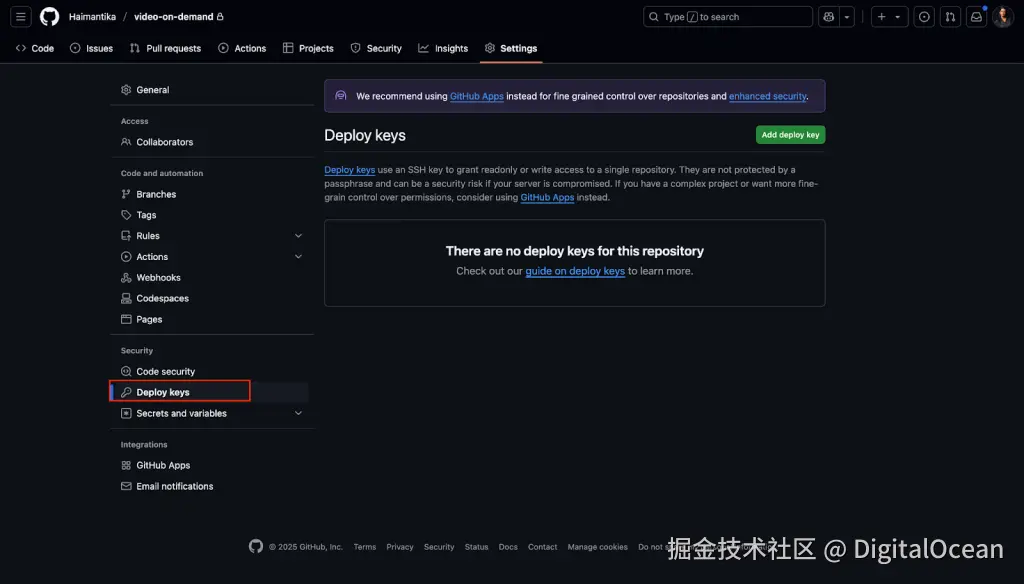This screenshot has width=1024, height=584.
Task: Focus the Type / to search box
Action: pos(728,17)
